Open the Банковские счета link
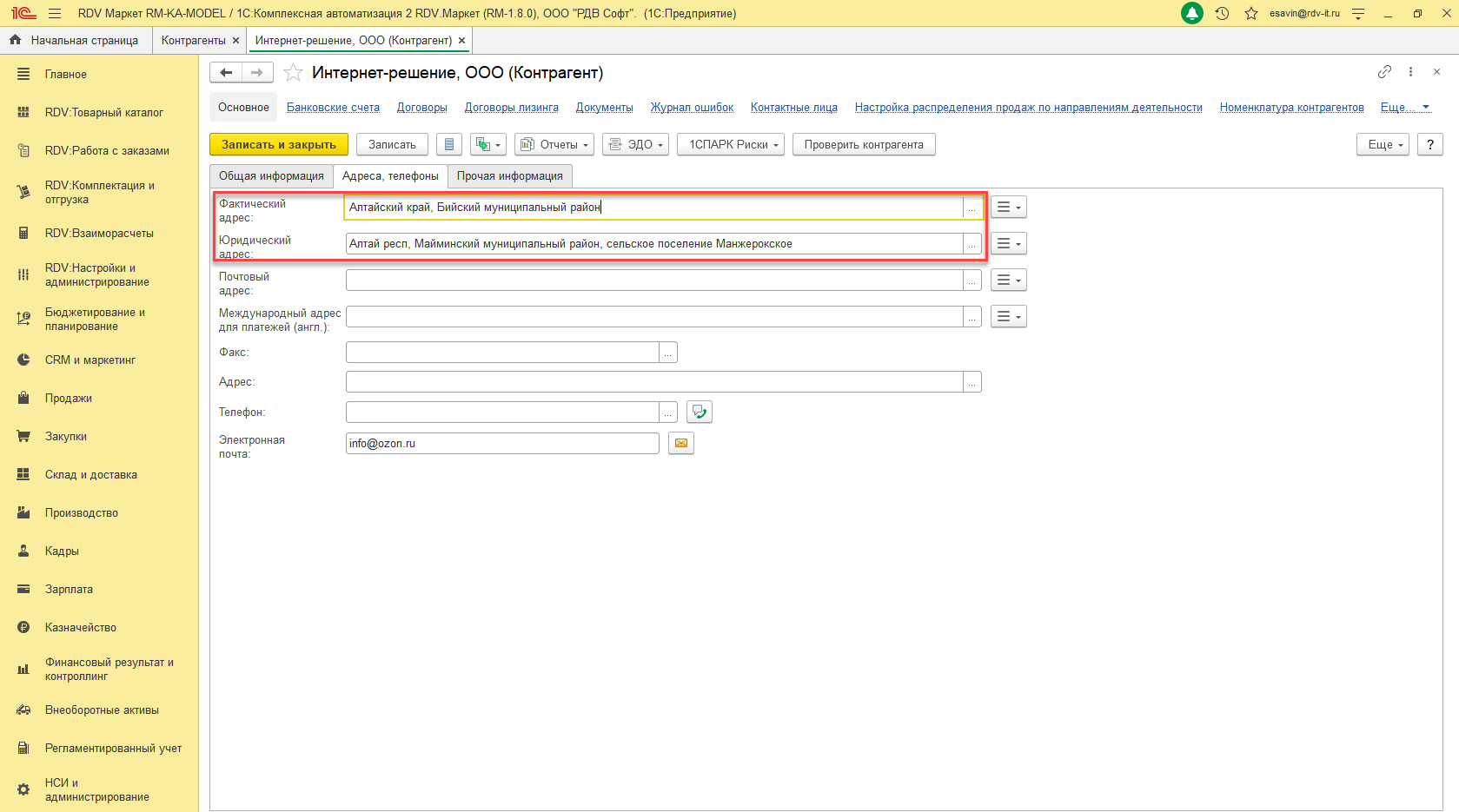The height and width of the screenshot is (812, 1459). pyautogui.click(x=333, y=108)
